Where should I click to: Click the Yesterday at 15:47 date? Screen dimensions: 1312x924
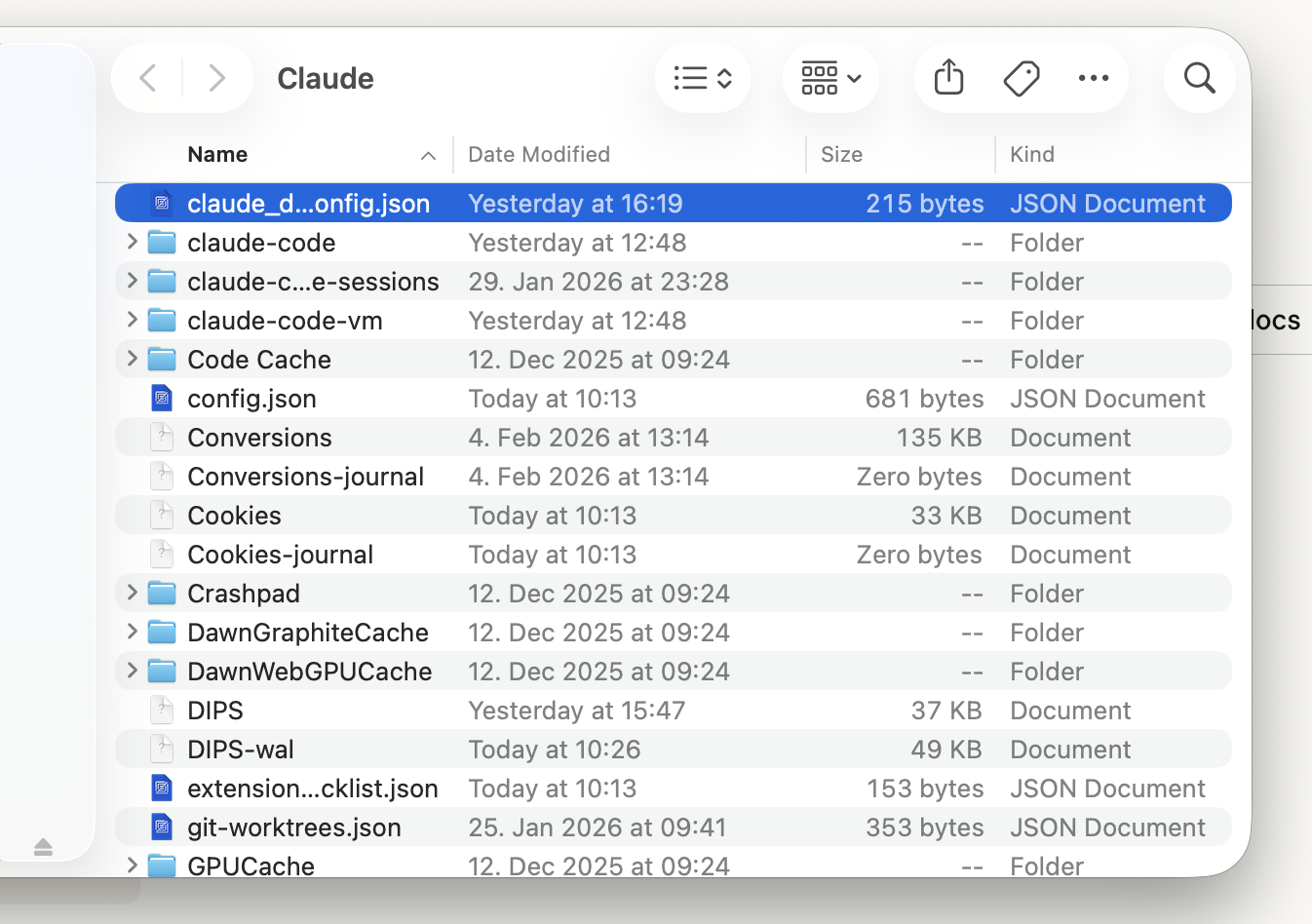(x=577, y=710)
